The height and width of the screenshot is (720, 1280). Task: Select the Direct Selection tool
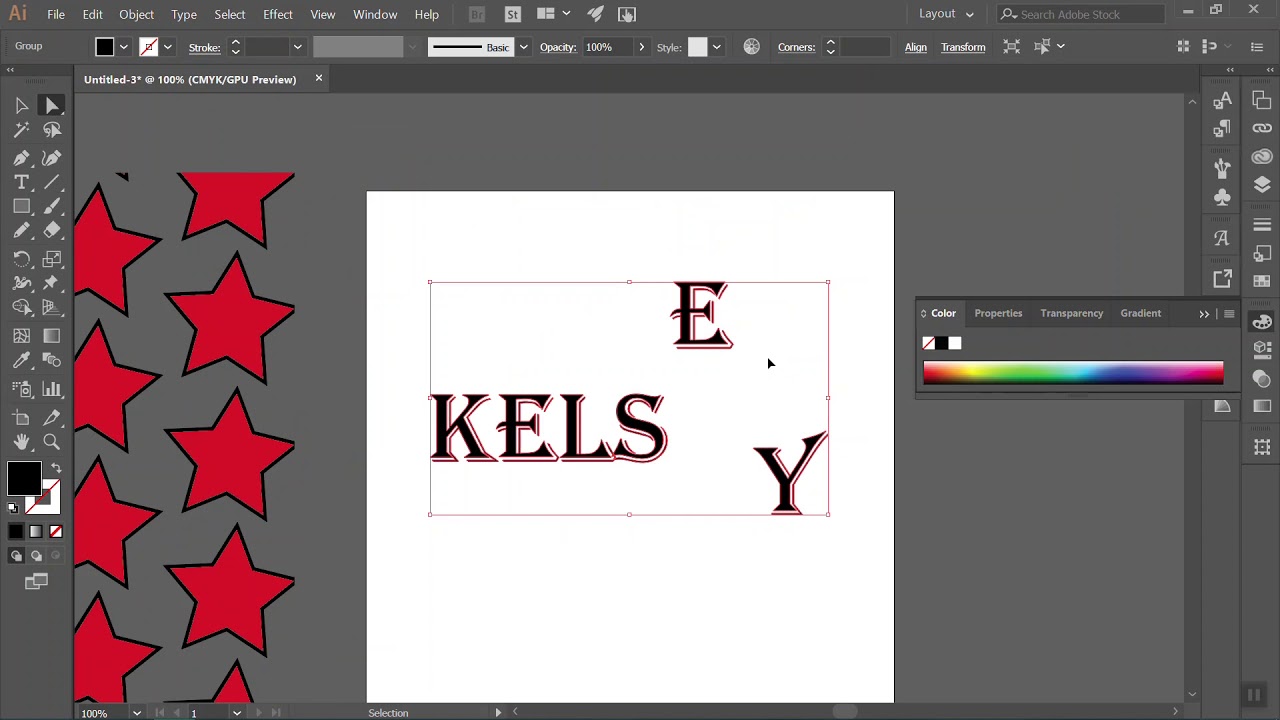coord(52,105)
